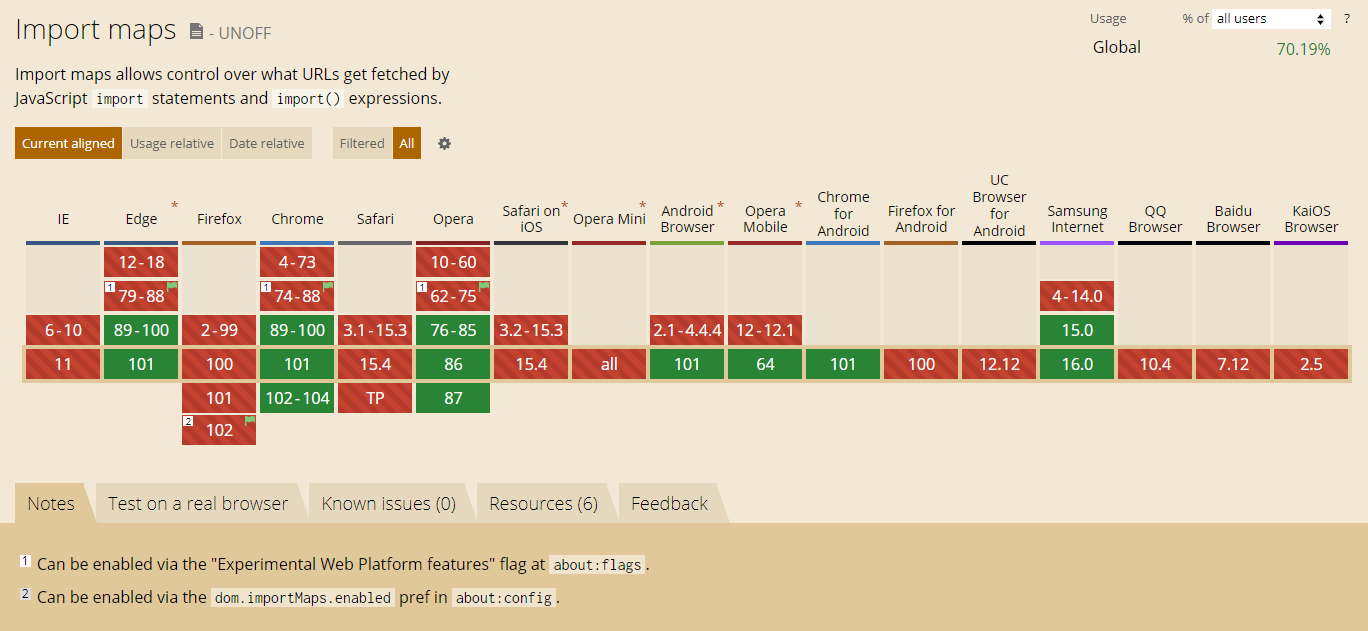Click the Import maps title link

(96, 30)
